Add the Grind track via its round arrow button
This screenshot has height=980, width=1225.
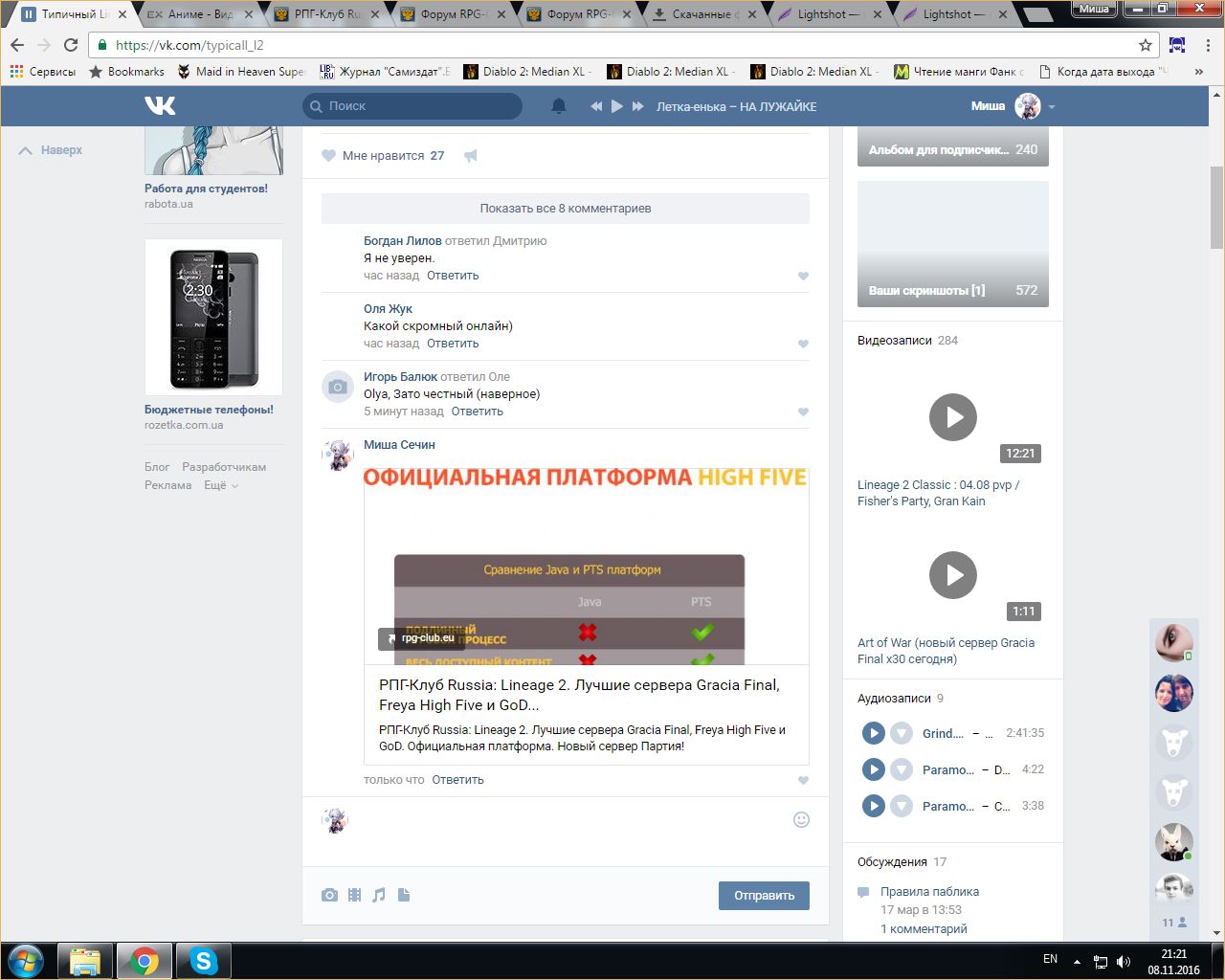click(902, 733)
